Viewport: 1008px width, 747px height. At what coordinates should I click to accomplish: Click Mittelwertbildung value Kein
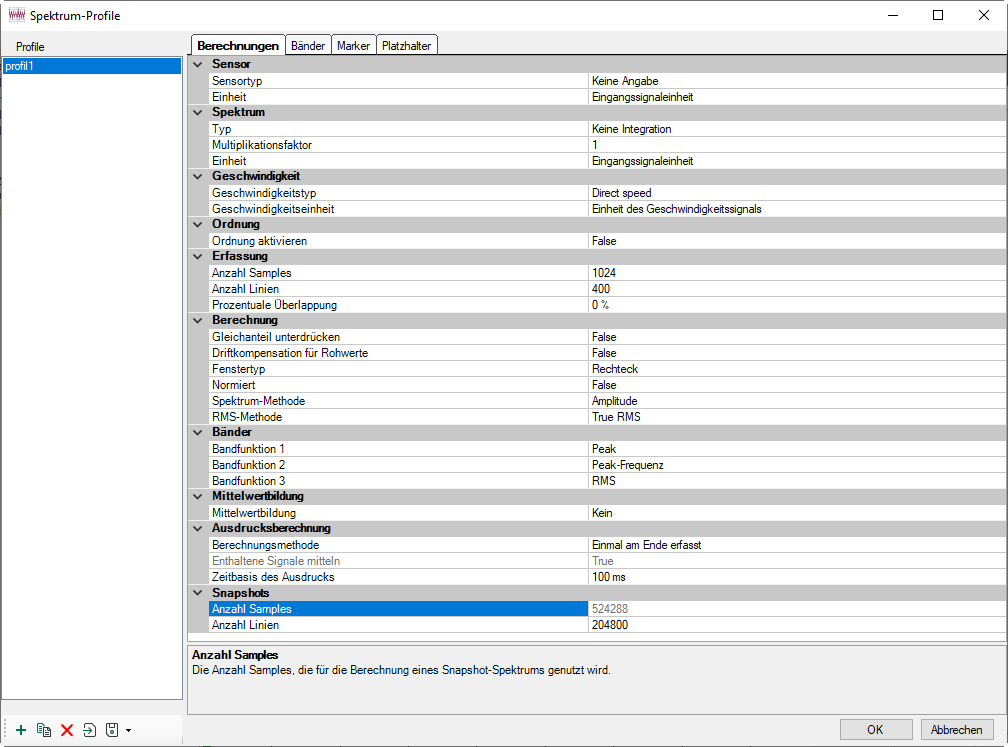(797, 513)
